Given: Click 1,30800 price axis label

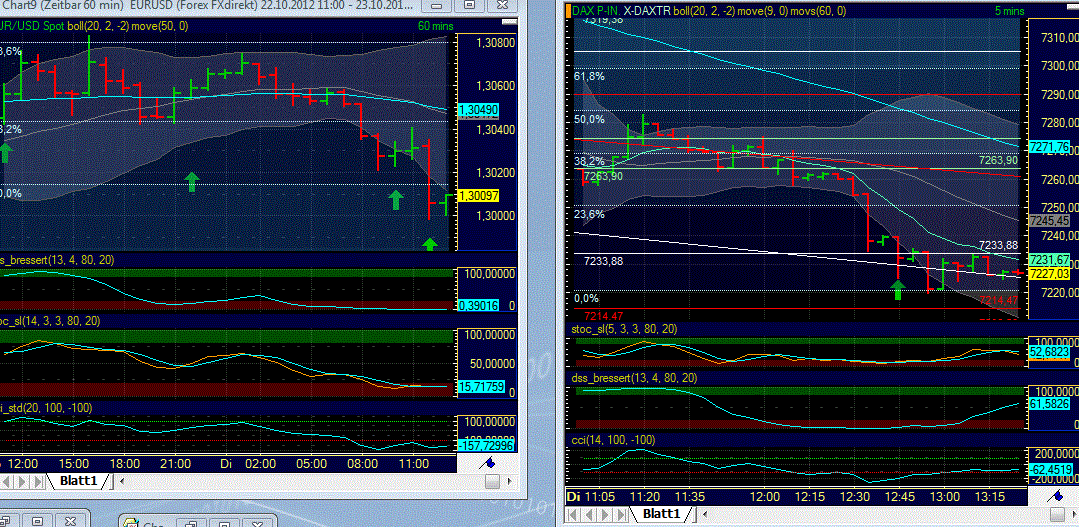Looking at the screenshot, I should click(x=495, y=43).
